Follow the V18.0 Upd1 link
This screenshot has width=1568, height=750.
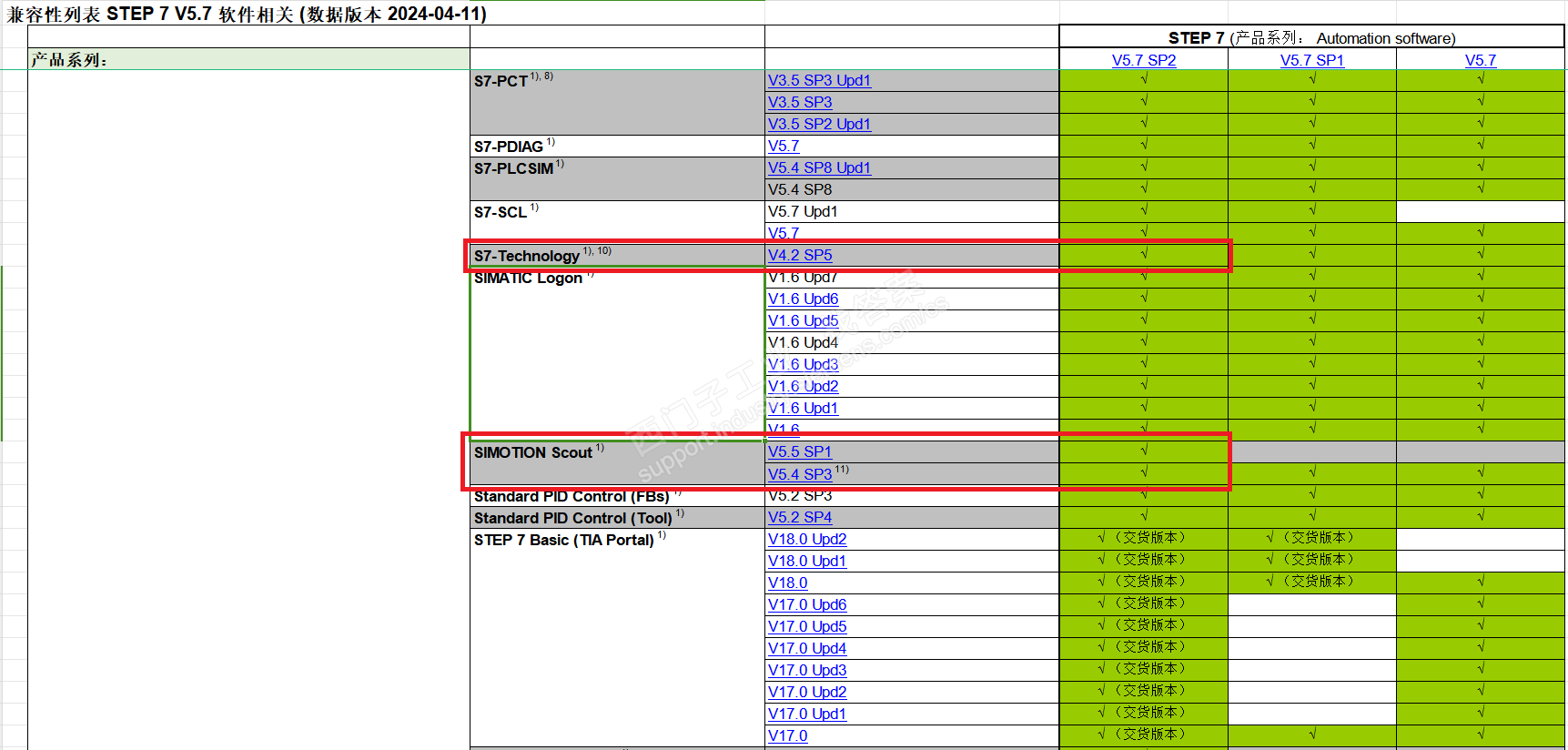pos(807,561)
